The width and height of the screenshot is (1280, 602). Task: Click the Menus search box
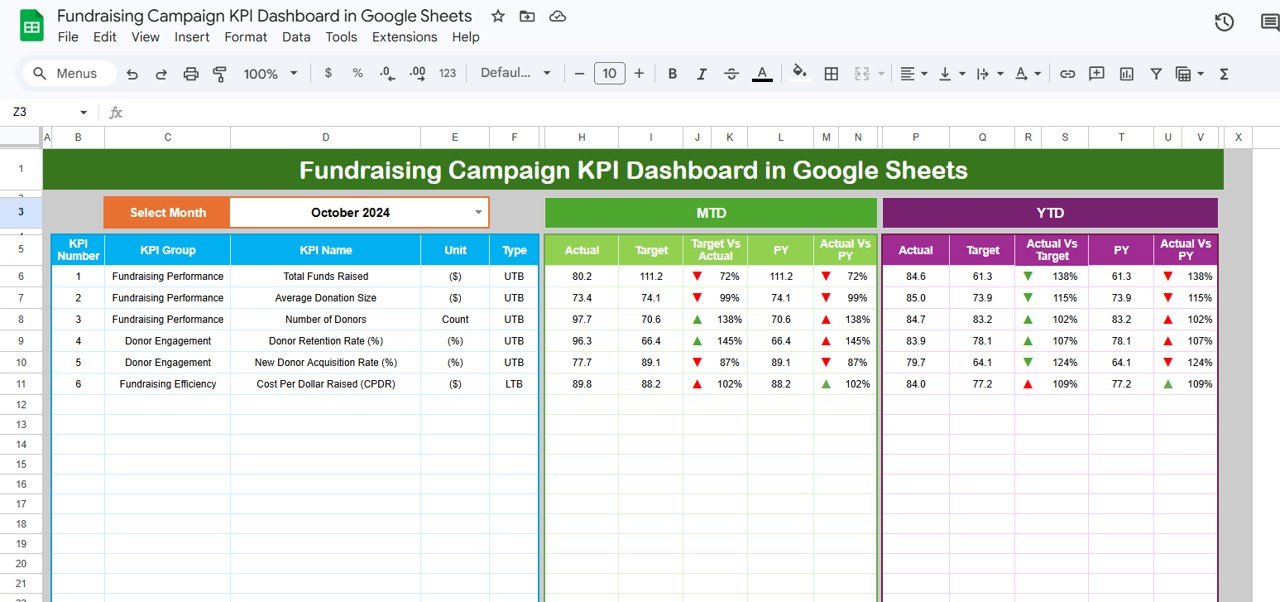[x=68, y=73]
